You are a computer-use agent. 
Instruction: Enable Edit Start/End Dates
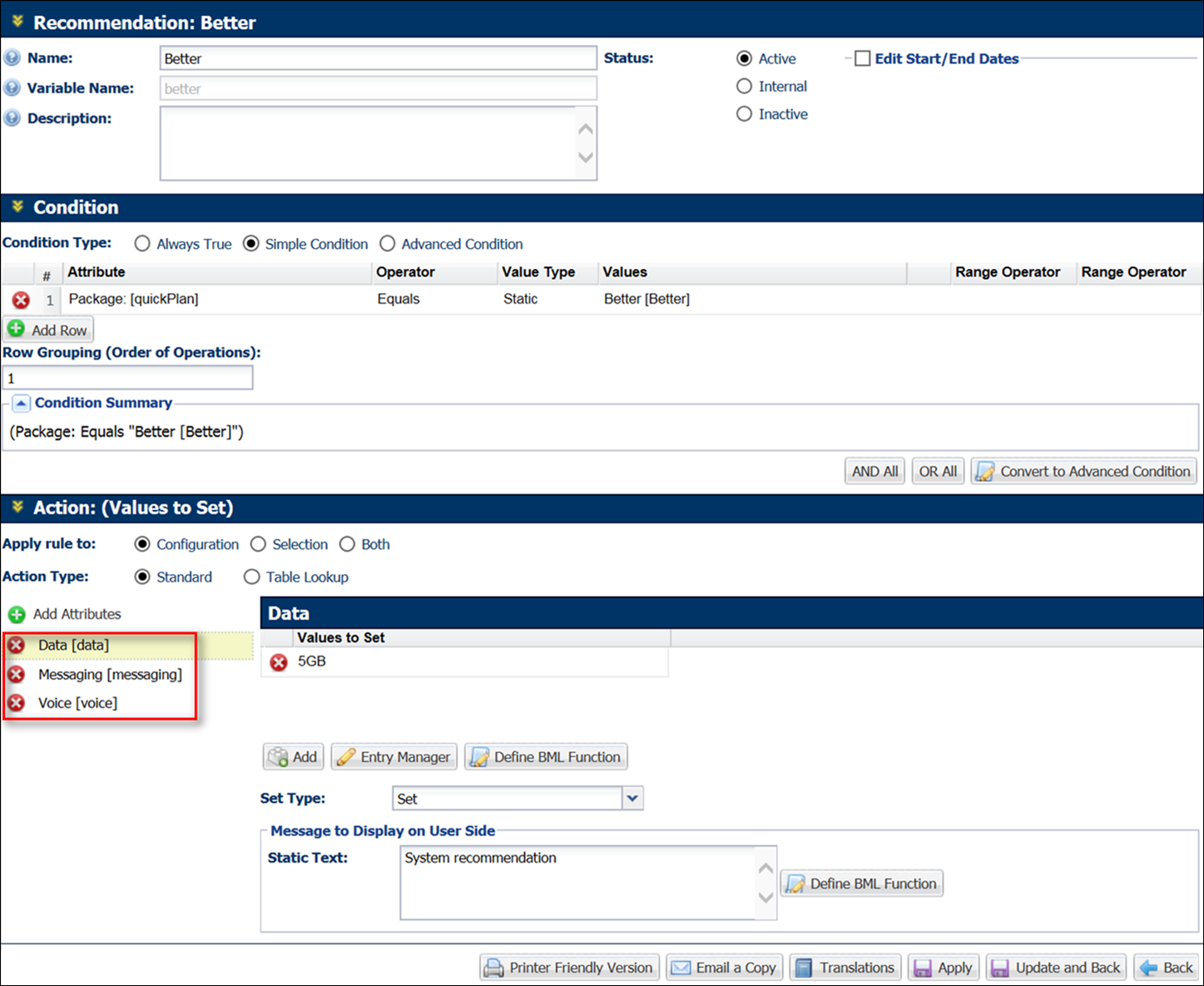pos(862,58)
